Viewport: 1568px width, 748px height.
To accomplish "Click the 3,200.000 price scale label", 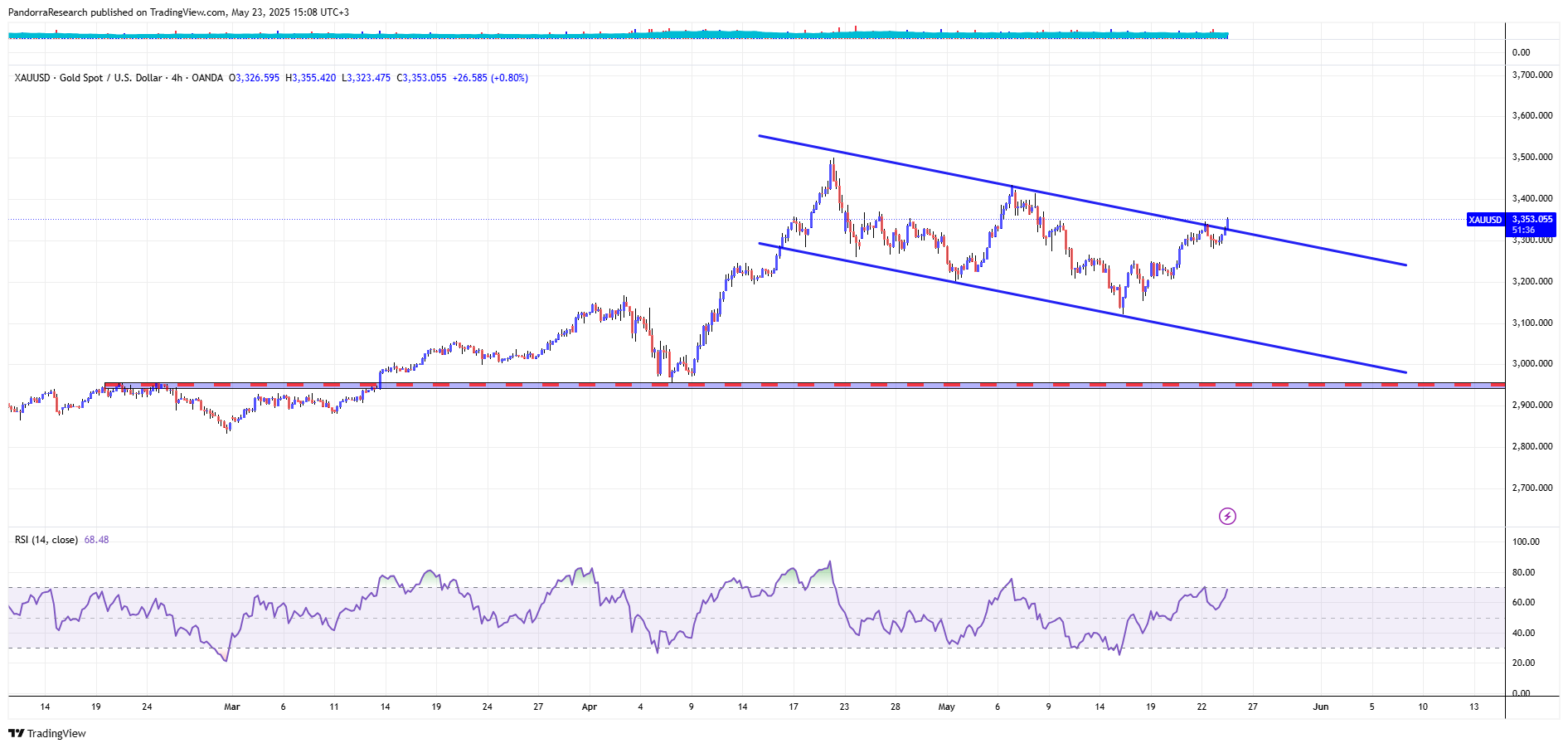I will (x=1532, y=282).
